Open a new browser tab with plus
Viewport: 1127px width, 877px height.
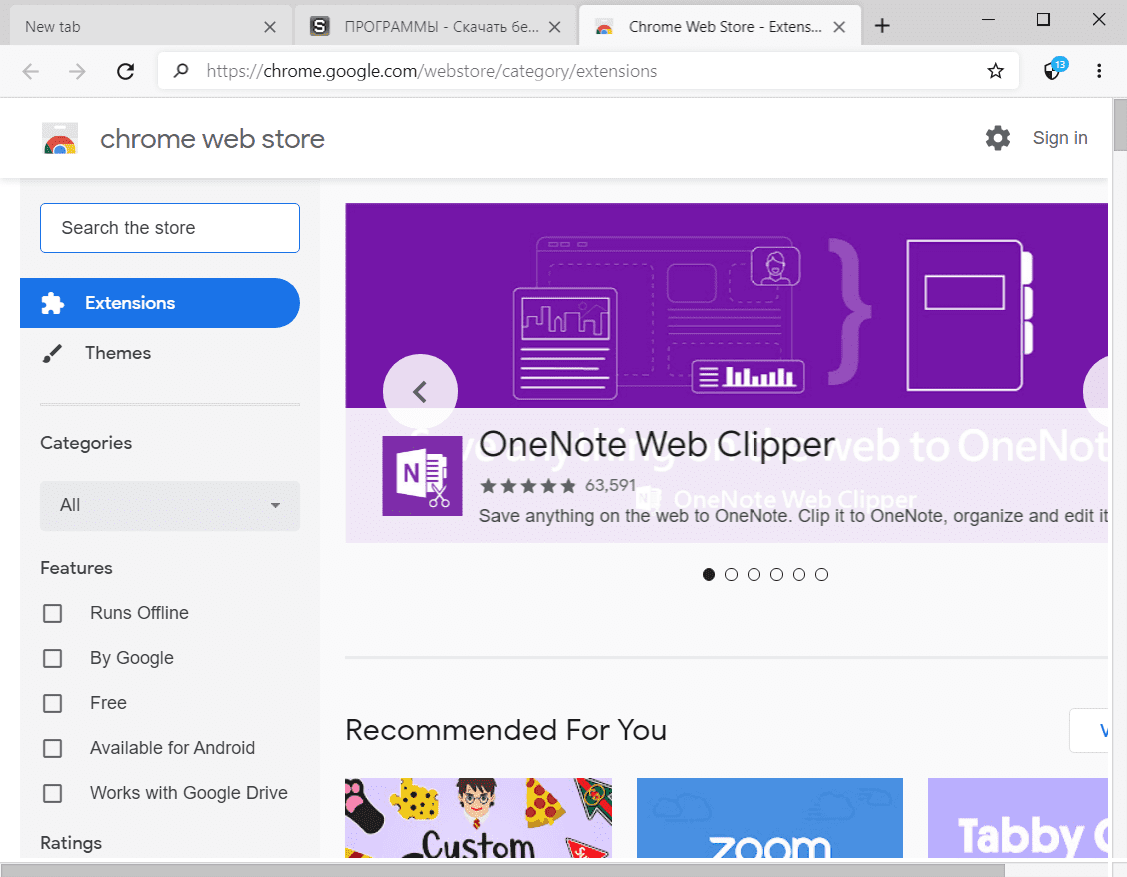click(882, 27)
